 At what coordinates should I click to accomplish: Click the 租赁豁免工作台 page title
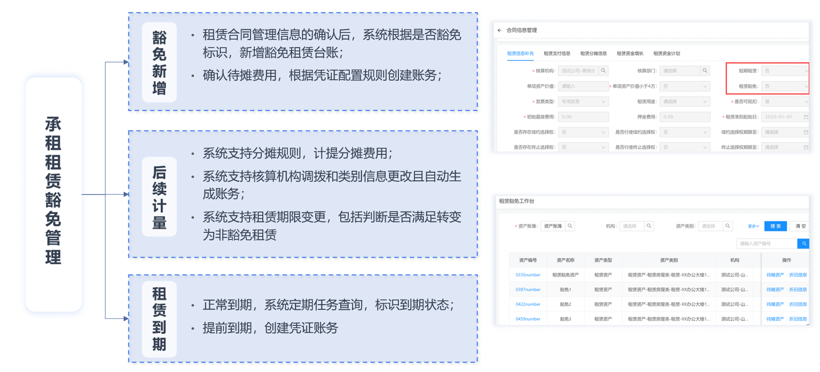(x=517, y=201)
